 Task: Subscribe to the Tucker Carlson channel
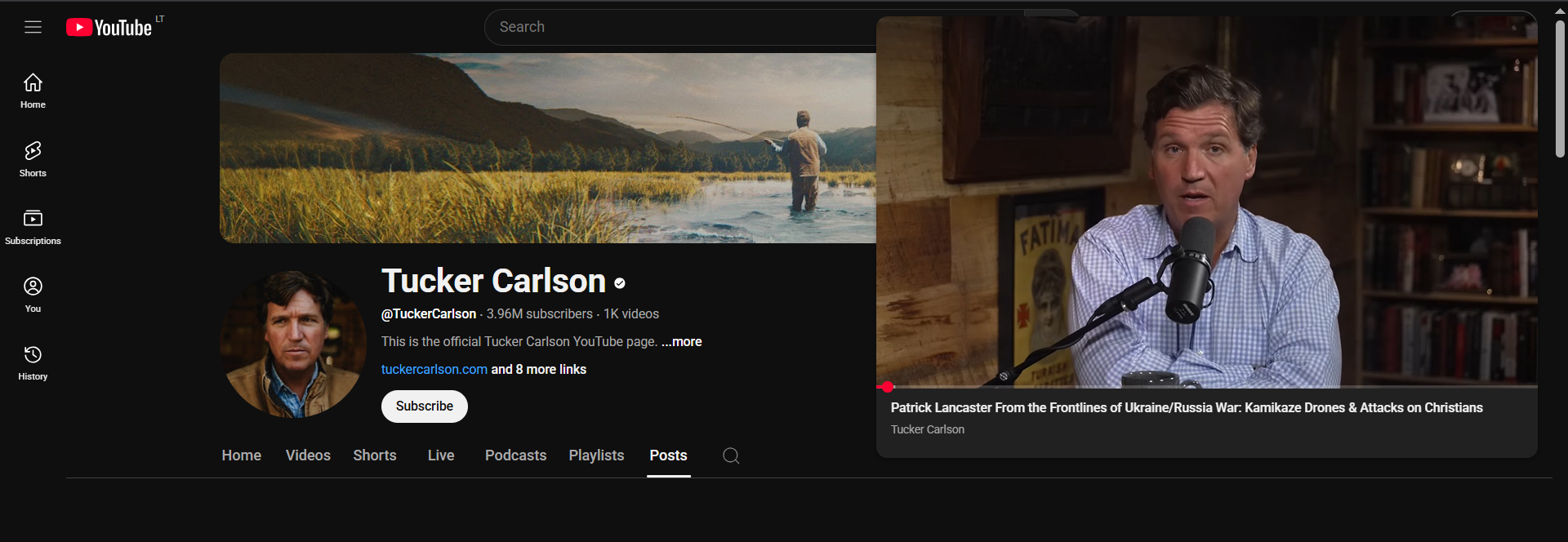425,406
